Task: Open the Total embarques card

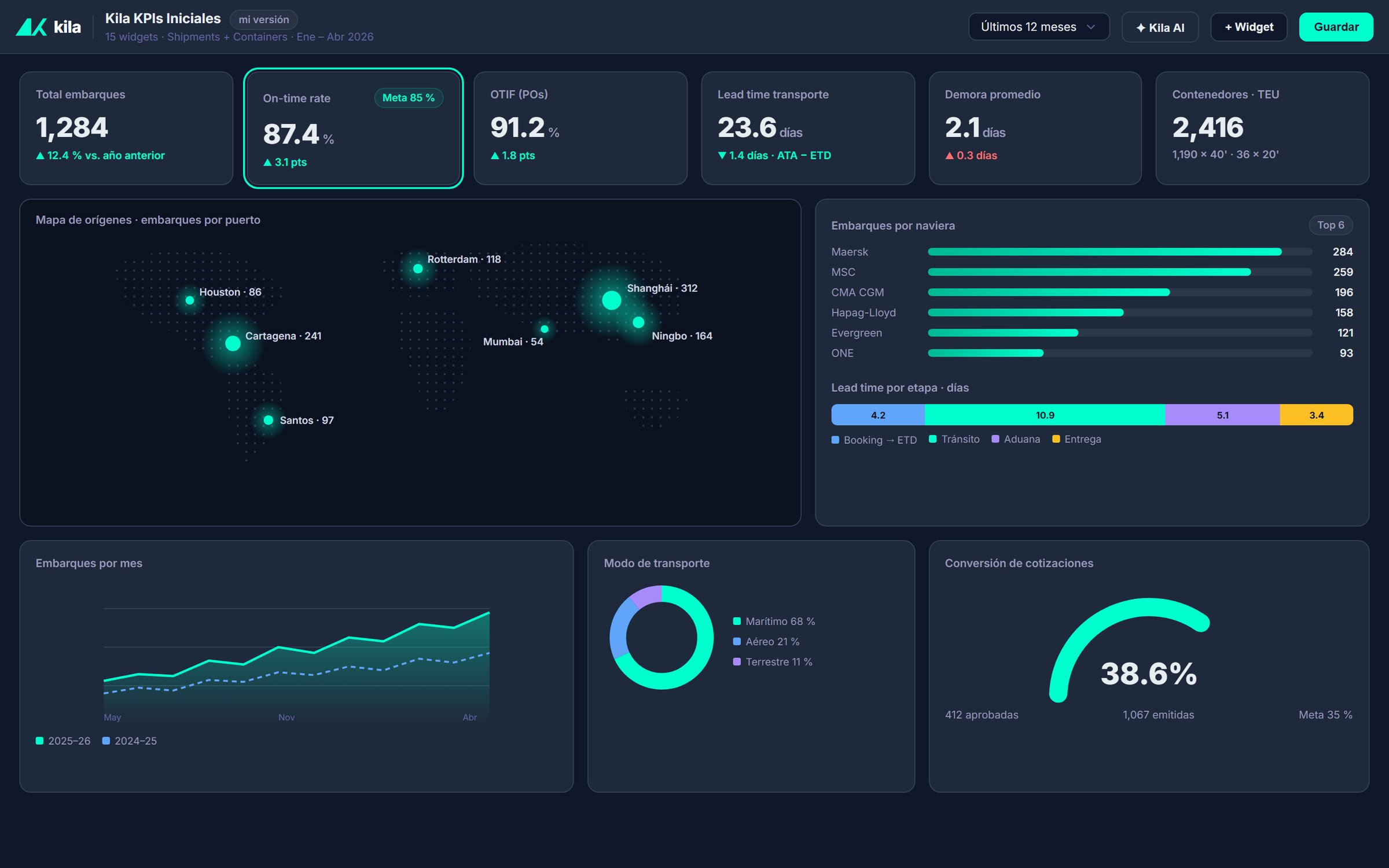Action: pos(126,128)
